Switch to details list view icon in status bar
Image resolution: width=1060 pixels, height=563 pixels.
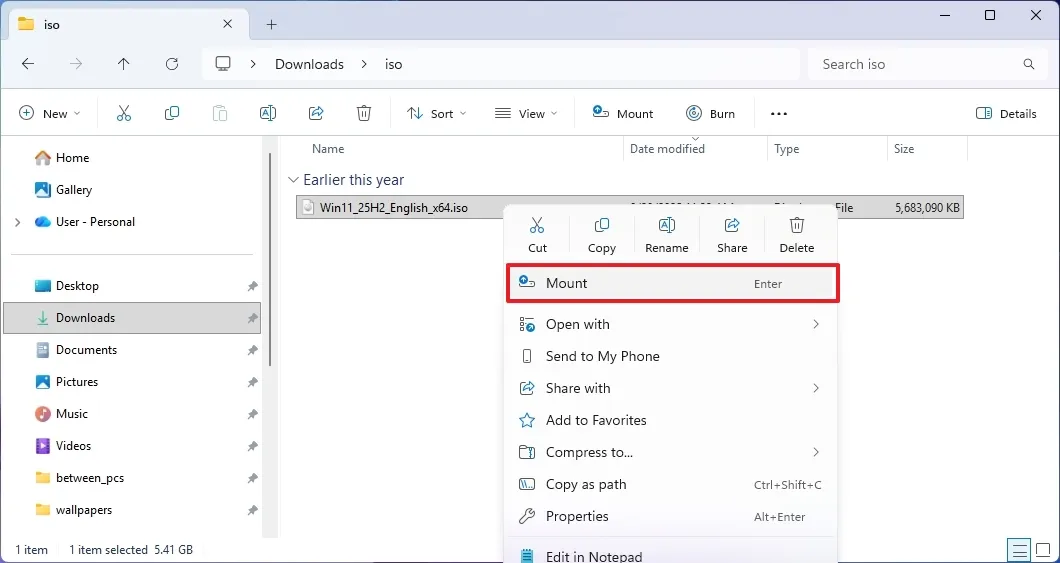click(x=1020, y=549)
